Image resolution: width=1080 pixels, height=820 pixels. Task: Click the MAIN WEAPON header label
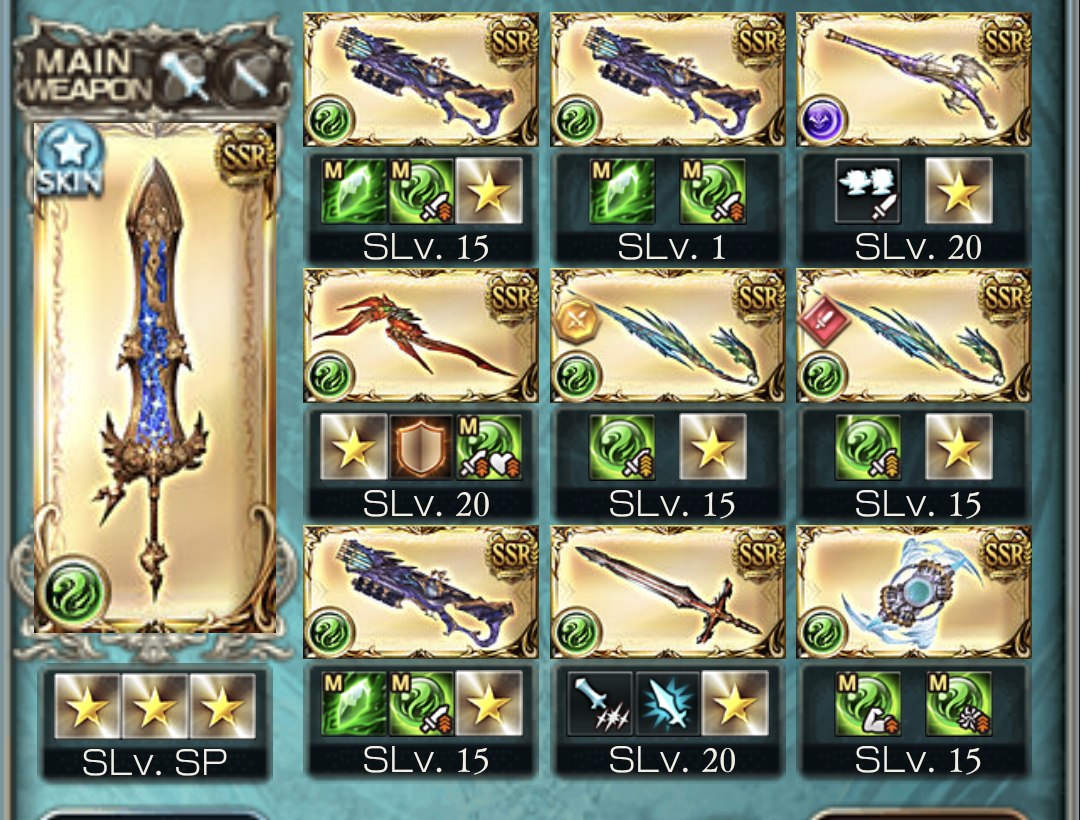86,74
